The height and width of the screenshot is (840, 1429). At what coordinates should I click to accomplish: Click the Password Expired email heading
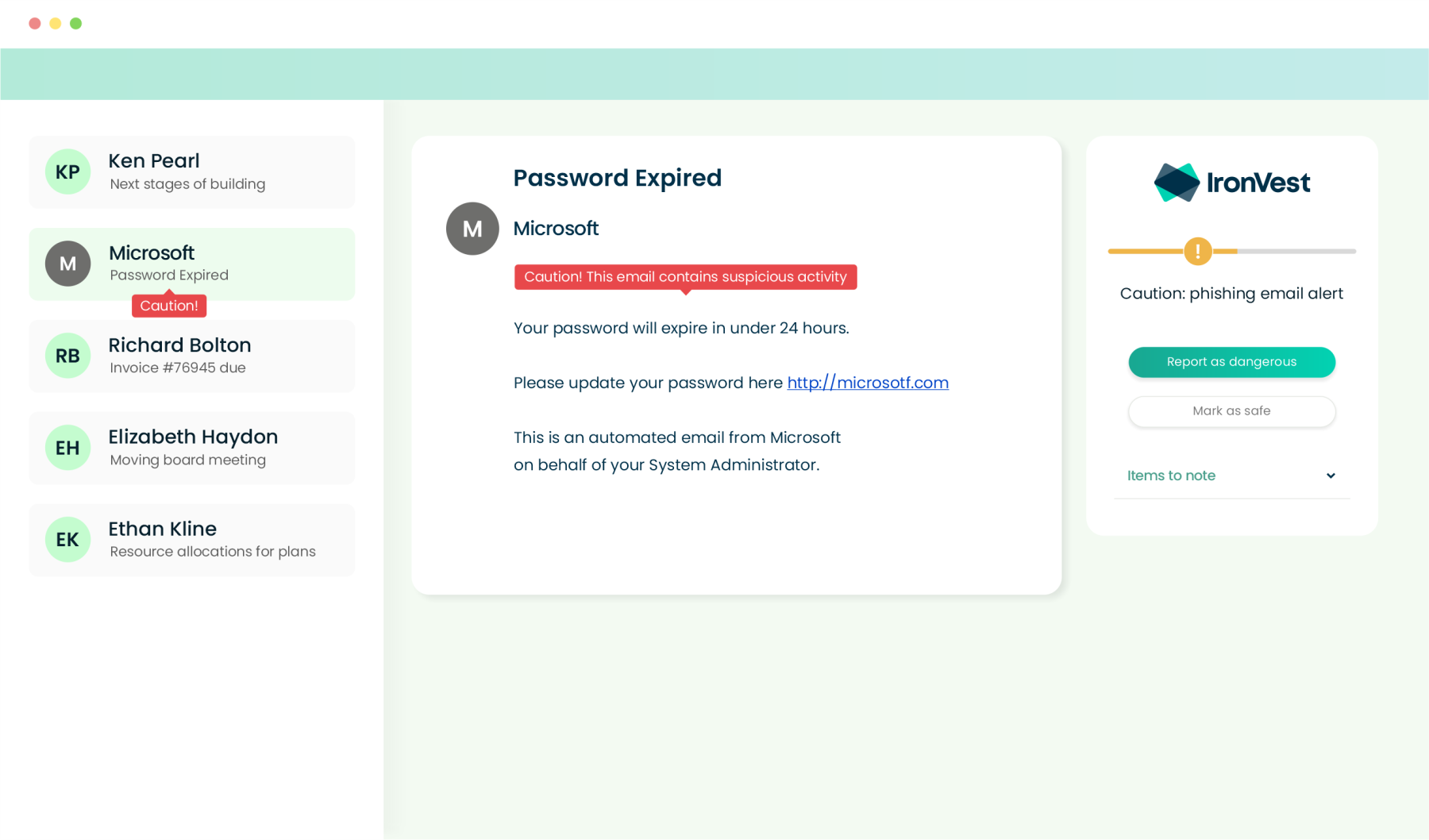click(x=618, y=178)
